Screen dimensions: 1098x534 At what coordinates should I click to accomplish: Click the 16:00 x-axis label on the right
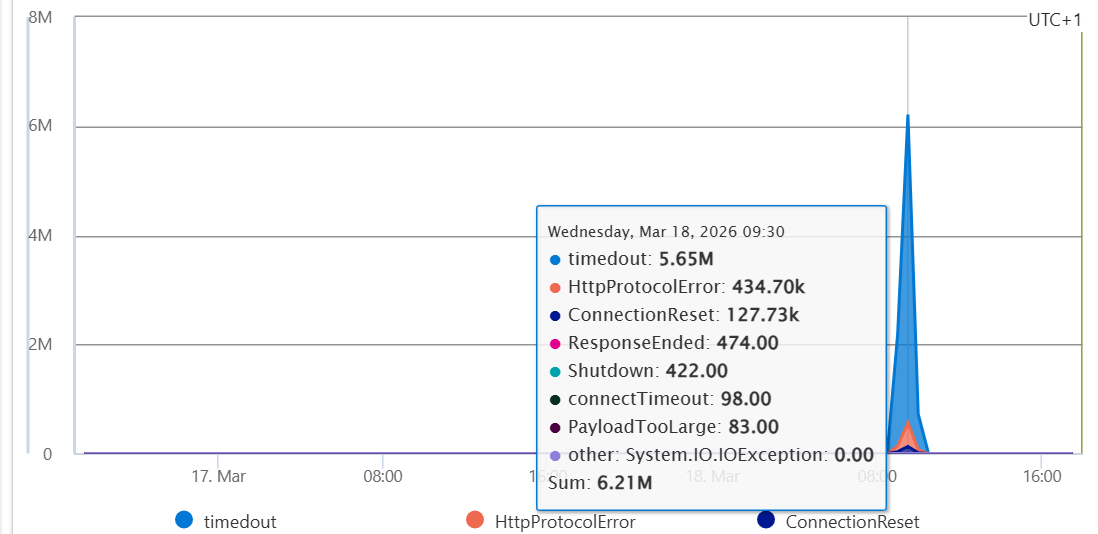coord(1041,476)
